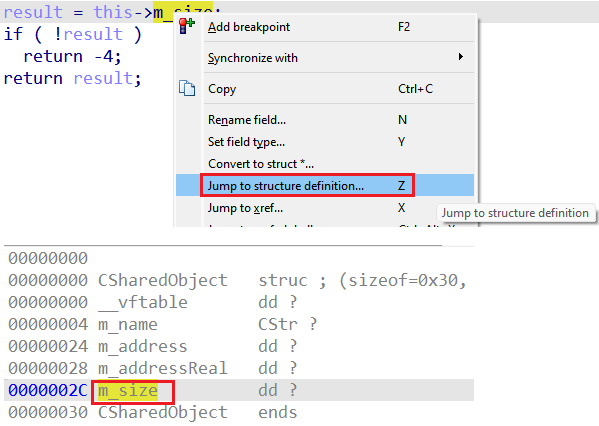Viewport: 599px width, 426px height.
Task: Click the Copy pages icon
Action: pyautogui.click(x=187, y=88)
